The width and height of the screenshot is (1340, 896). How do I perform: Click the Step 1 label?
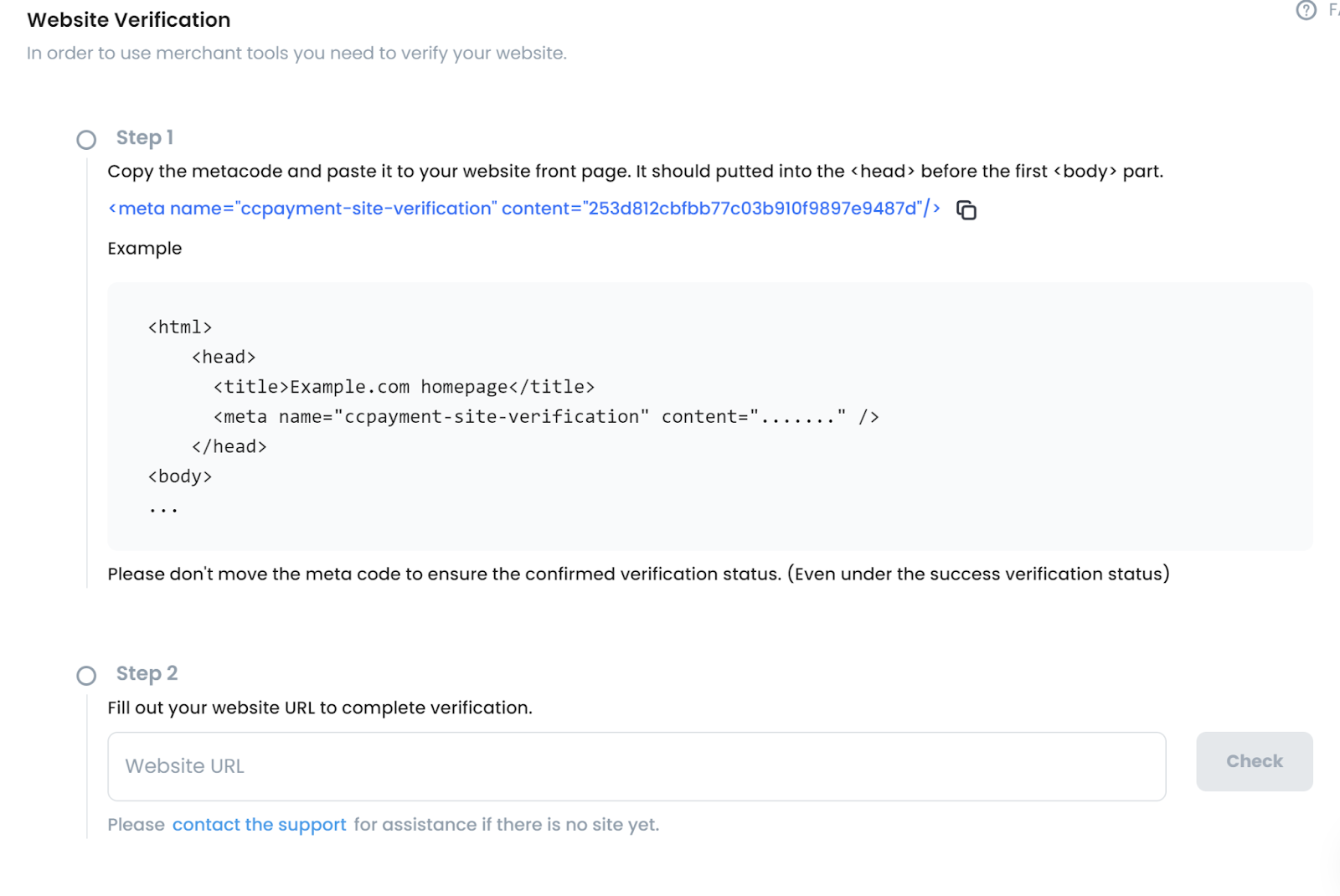click(x=145, y=137)
